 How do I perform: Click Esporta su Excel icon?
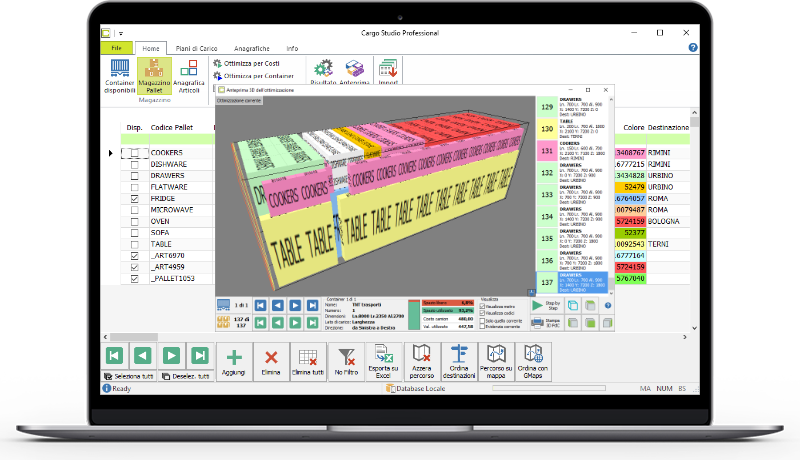point(383,357)
